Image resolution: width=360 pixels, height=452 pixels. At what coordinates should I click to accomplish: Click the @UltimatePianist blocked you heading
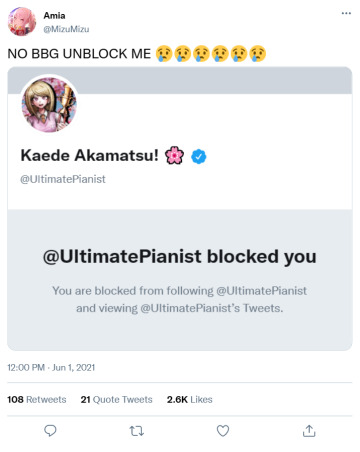pos(180,257)
